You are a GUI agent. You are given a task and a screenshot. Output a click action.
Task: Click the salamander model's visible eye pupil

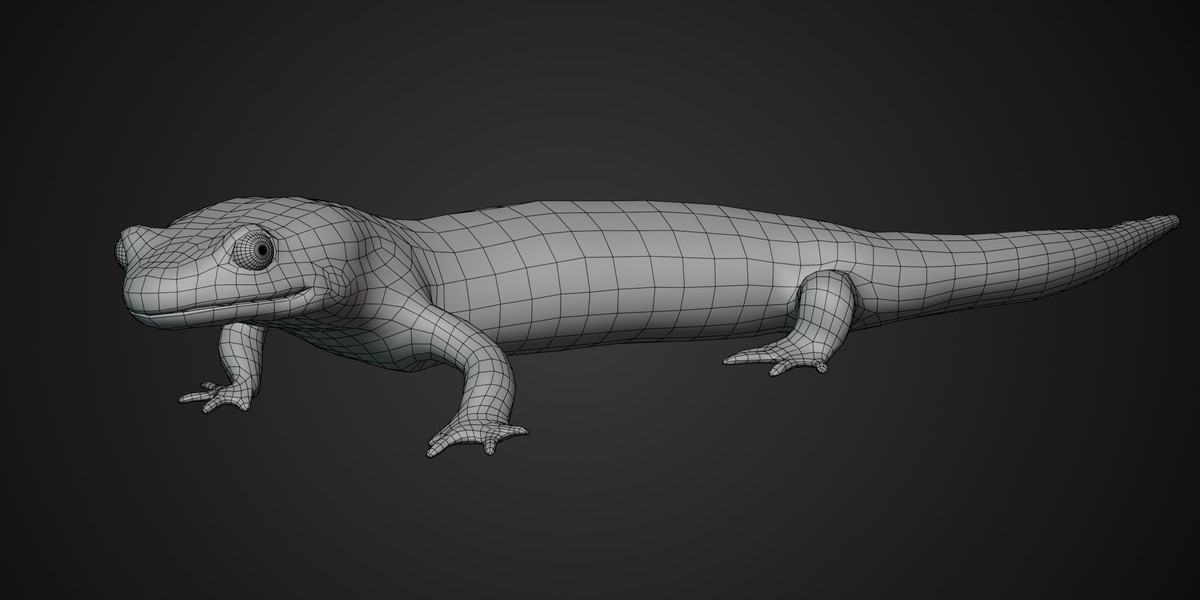tap(262, 248)
